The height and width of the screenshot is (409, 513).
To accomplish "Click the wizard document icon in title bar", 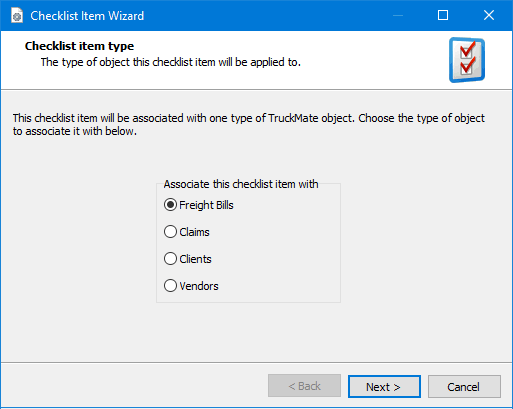I will (x=17, y=16).
